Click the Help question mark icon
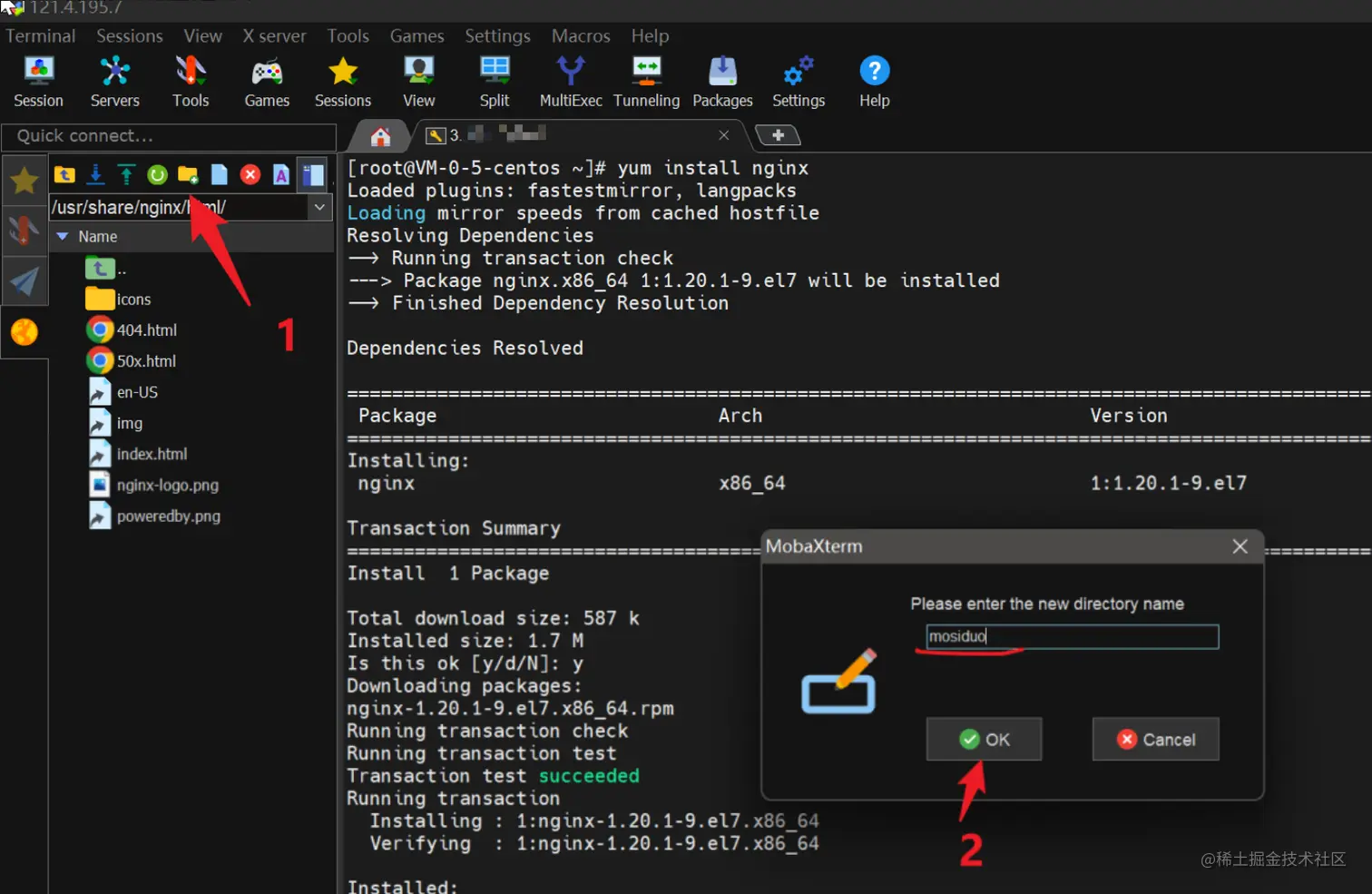This screenshot has width=1372, height=894. coord(875,81)
